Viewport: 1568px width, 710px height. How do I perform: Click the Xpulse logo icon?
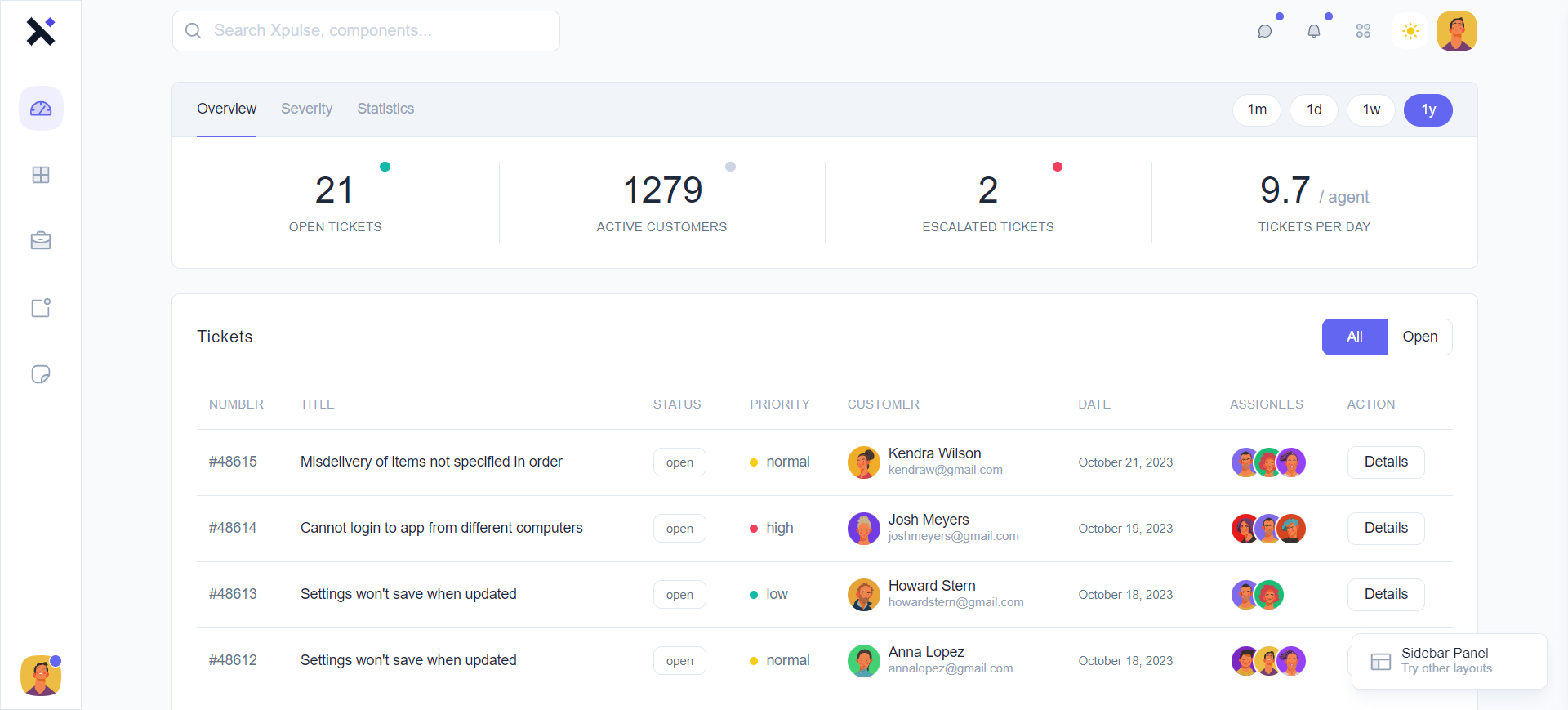[x=40, y=32]
